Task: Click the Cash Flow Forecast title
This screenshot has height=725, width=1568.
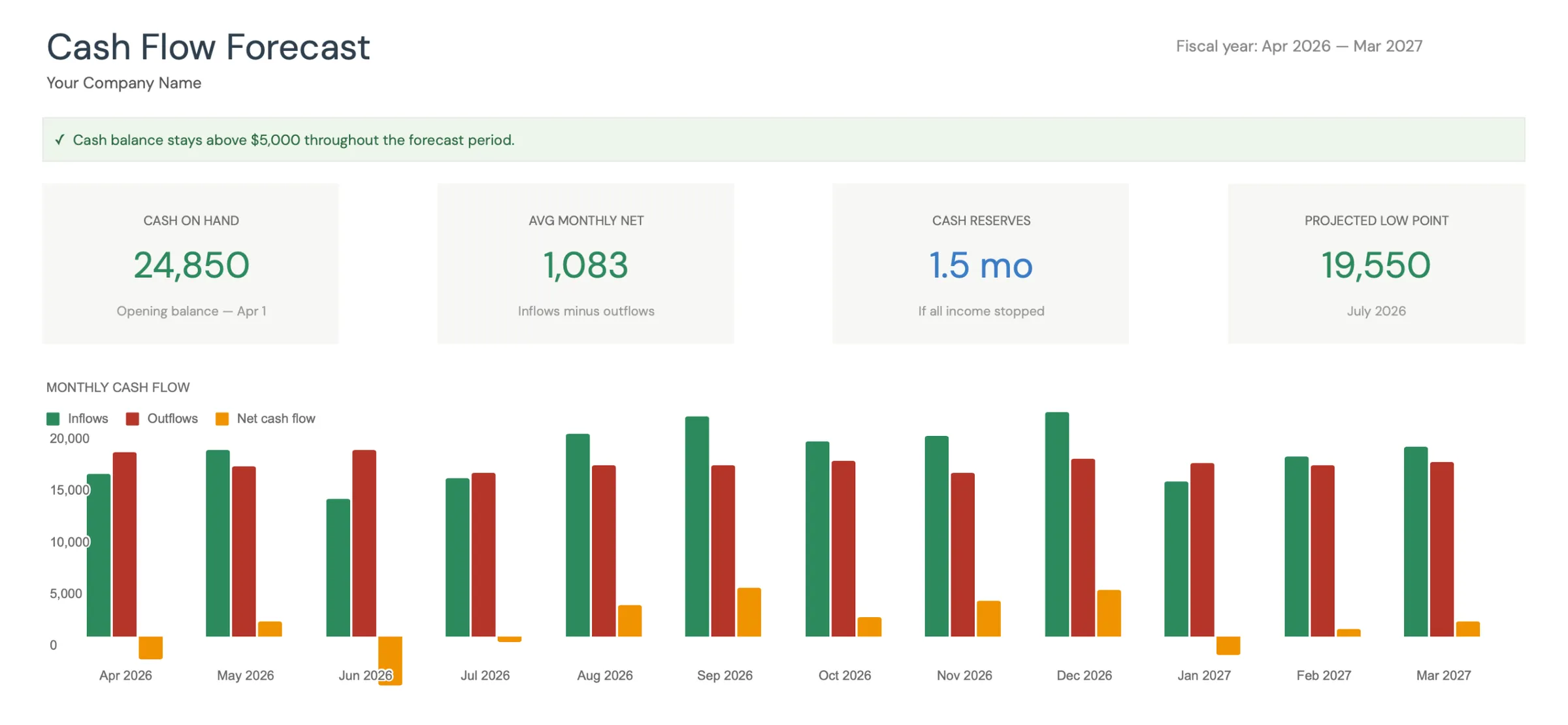Action: (207, 46)
